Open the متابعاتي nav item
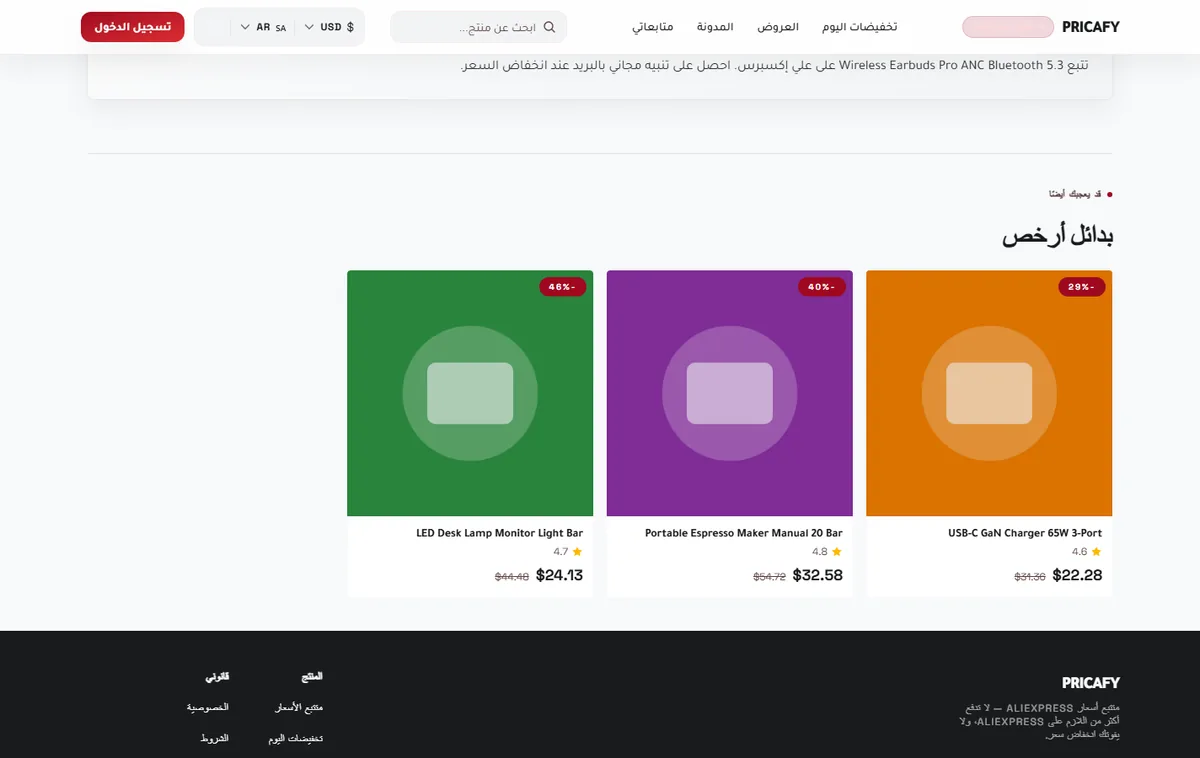Viewport: 1200px width, 758px height. point(653,27)
